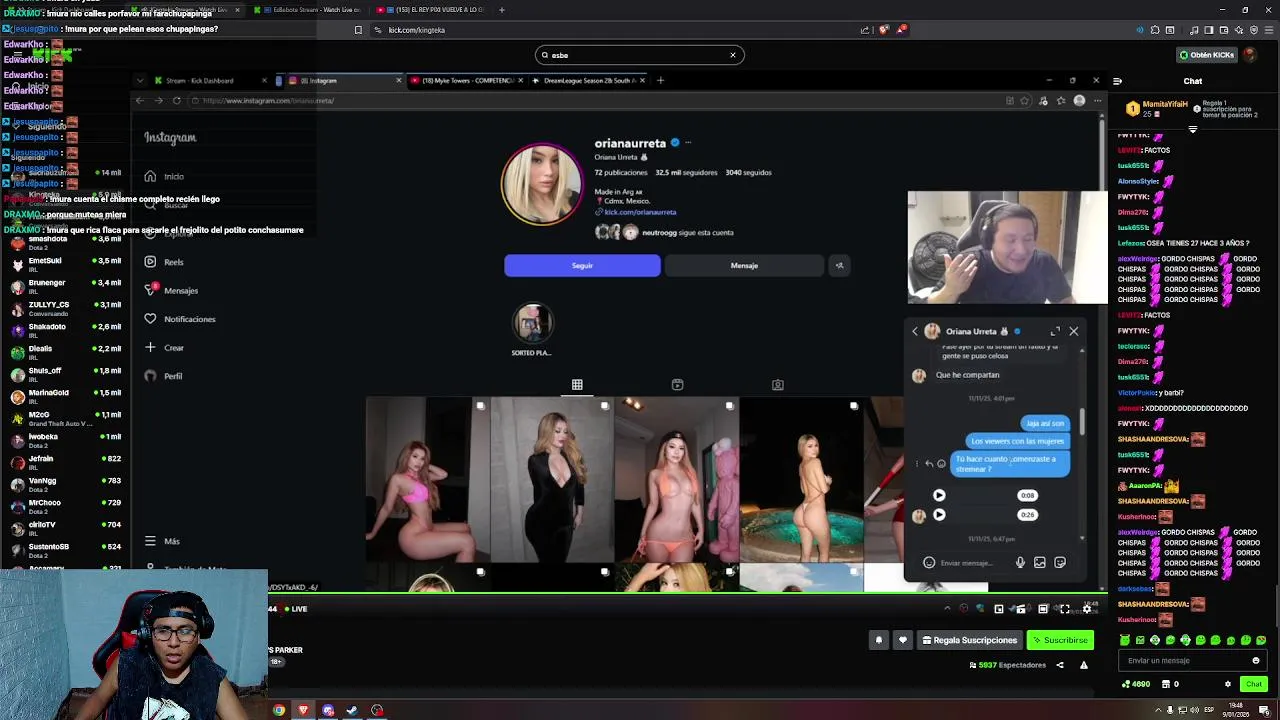Clear the Kick search box
This screenshot has height=720, width=1280.
point(732,55)
